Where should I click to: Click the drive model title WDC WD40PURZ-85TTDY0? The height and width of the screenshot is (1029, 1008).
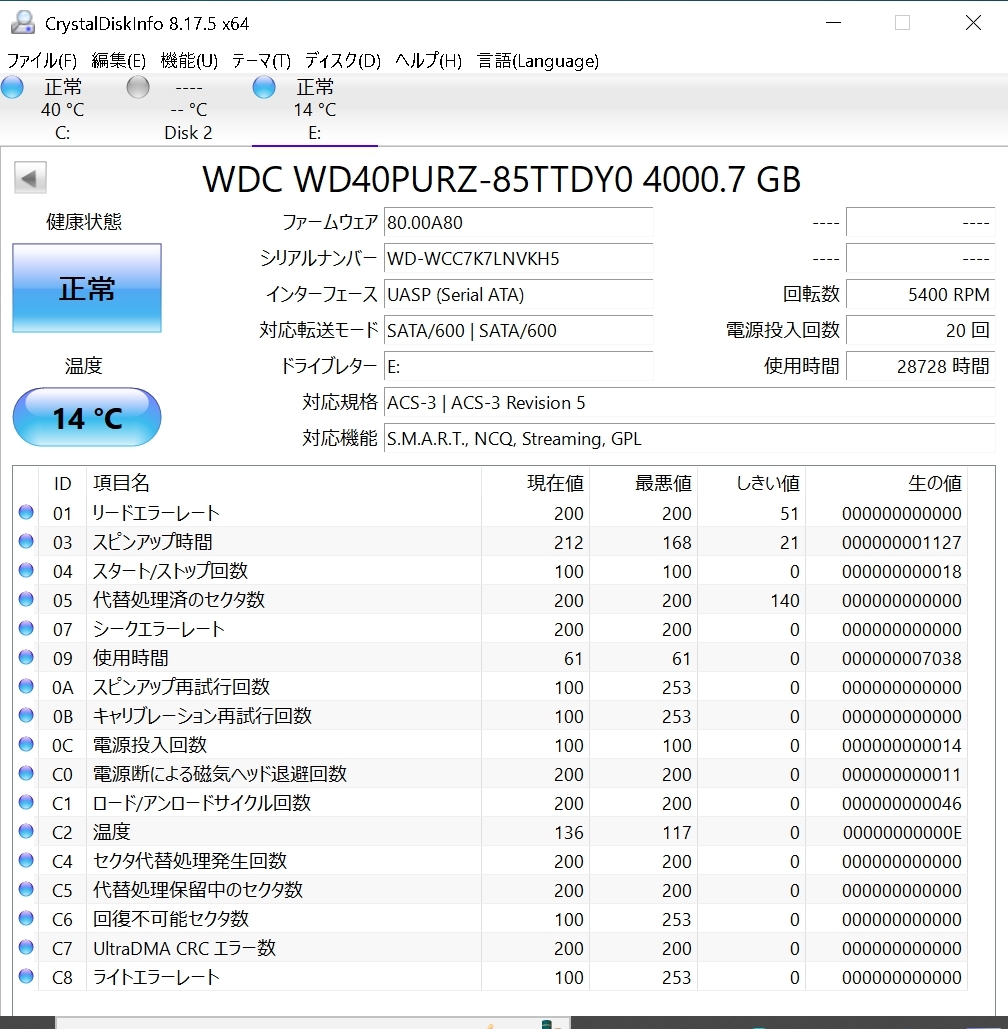tap(501, 179)
